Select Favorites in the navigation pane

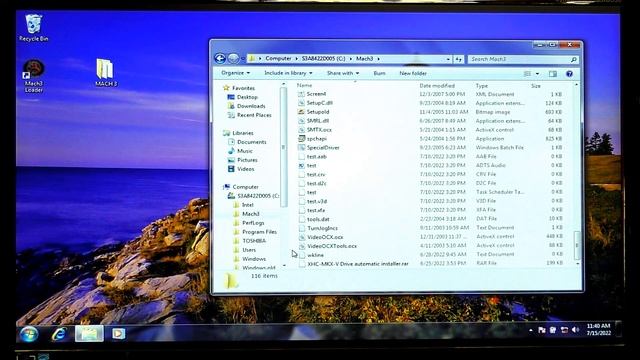(x=243, y=88)
